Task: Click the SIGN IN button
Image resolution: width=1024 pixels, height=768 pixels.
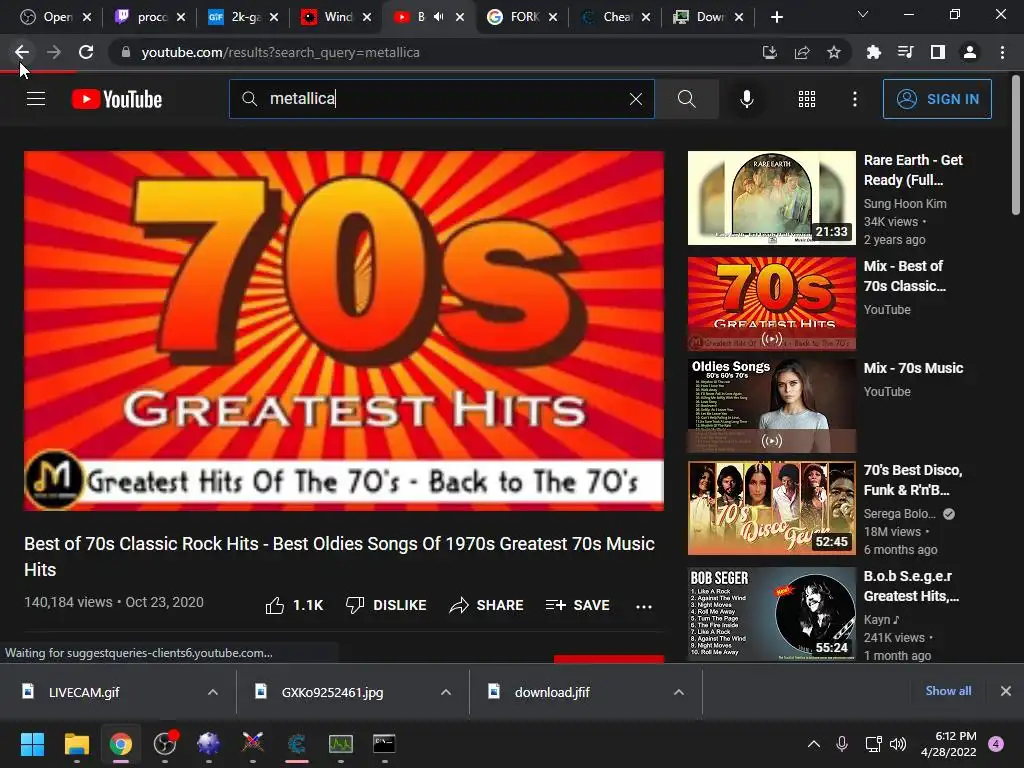Action: (x=937, y=99)
